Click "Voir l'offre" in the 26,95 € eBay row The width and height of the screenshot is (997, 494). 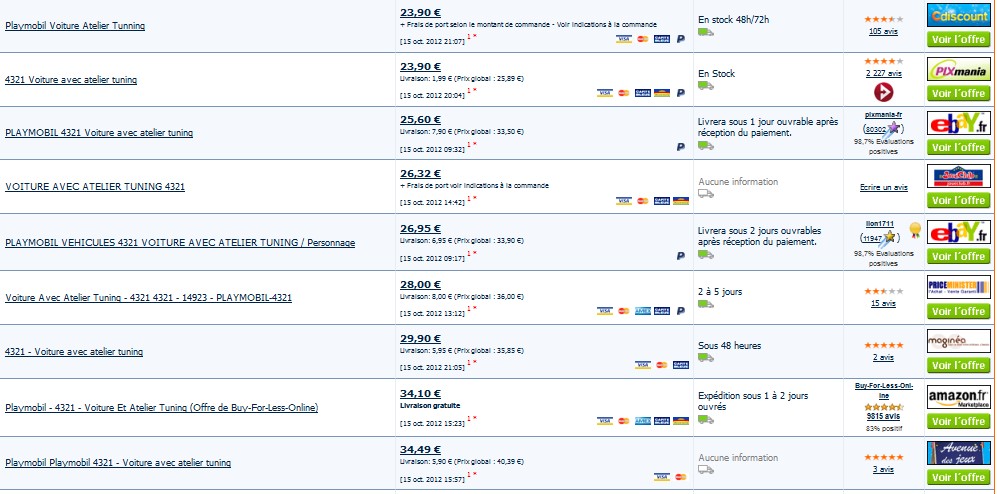click(958, 256)
